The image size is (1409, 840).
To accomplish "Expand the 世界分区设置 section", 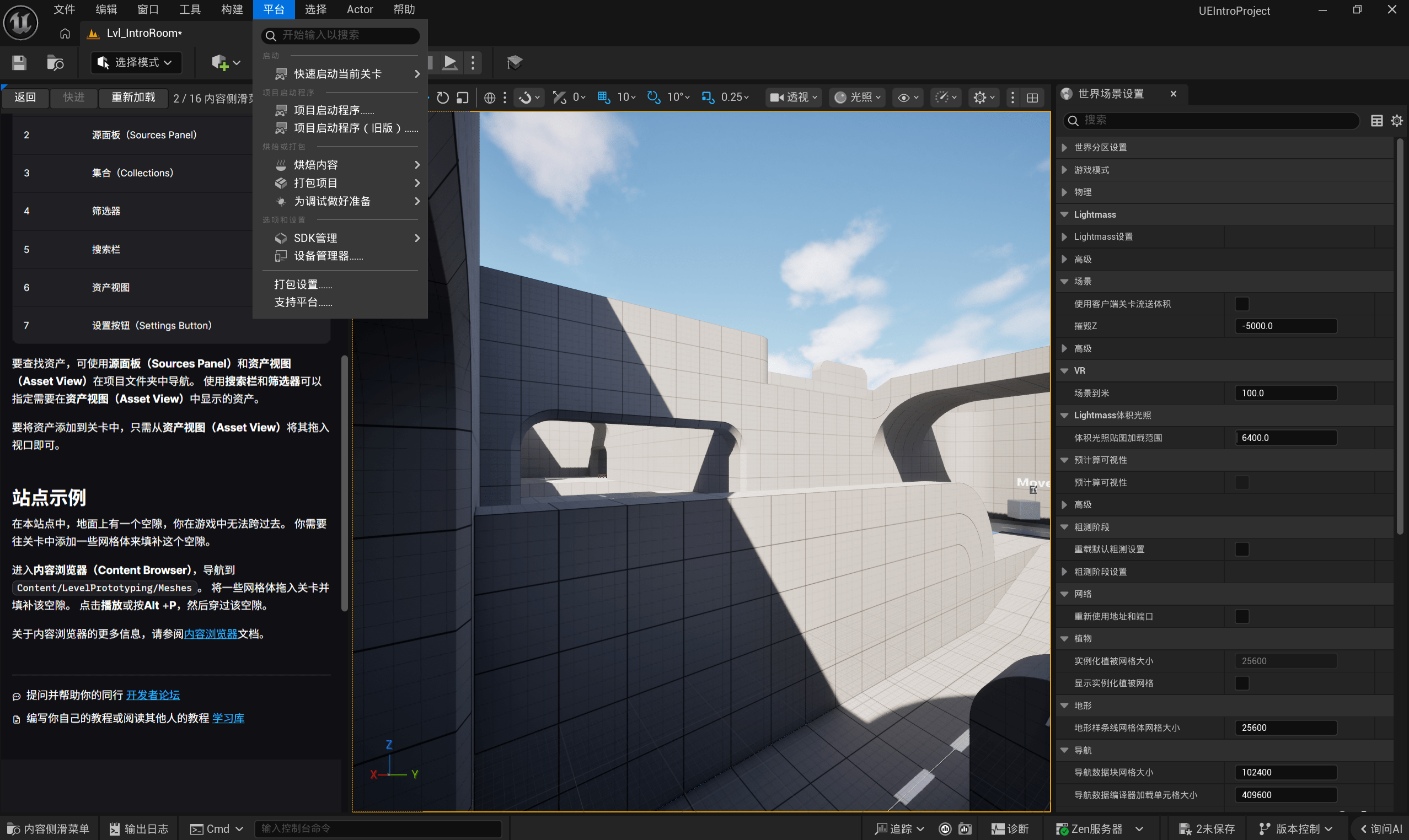I will [x=1064, y=147].
